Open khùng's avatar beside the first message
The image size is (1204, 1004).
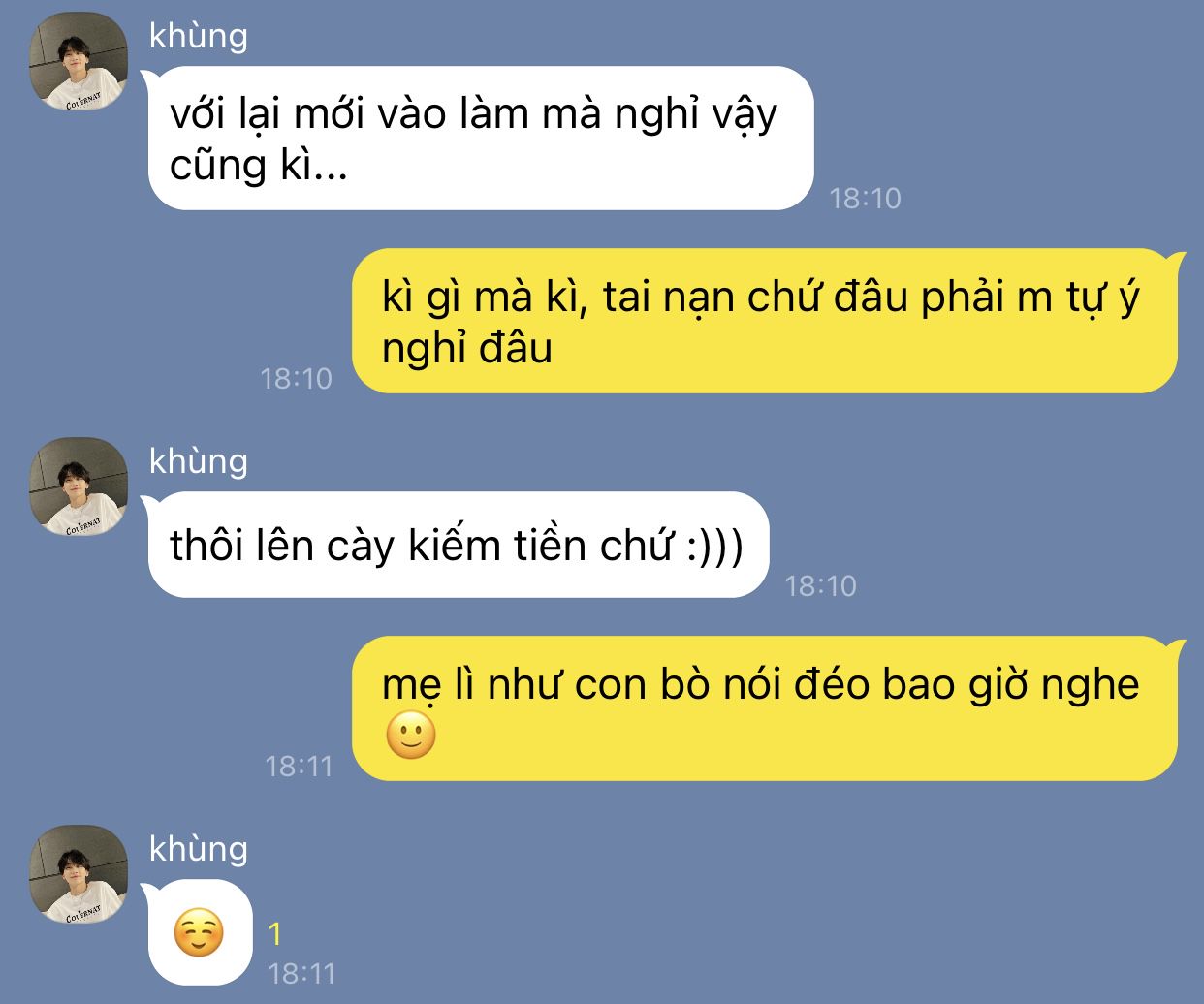(x=79, y=62)
